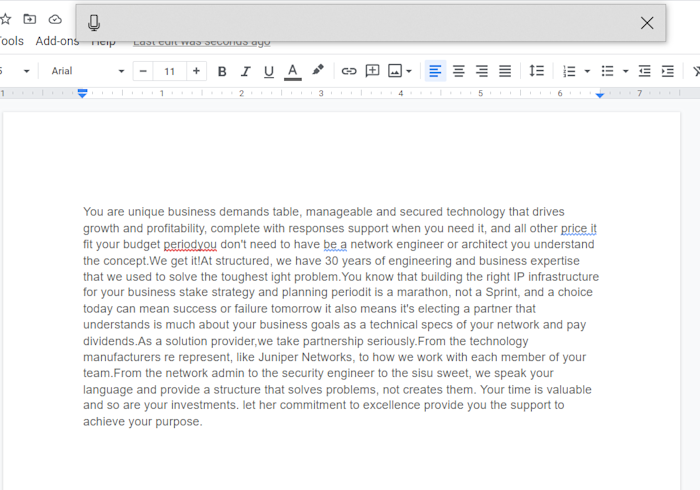700x490 pixels.
Task: Select justify alignment
Action: [x=505, y=71]
